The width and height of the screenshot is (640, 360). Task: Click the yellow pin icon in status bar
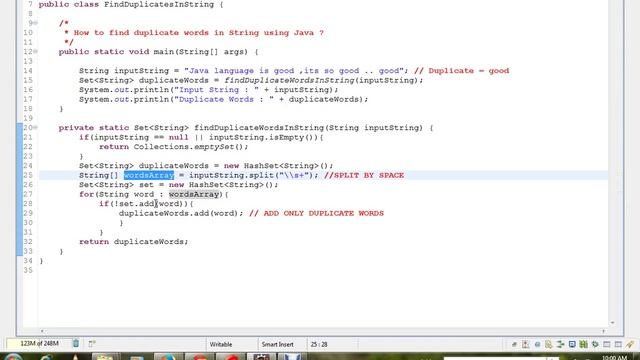[630, 344]
